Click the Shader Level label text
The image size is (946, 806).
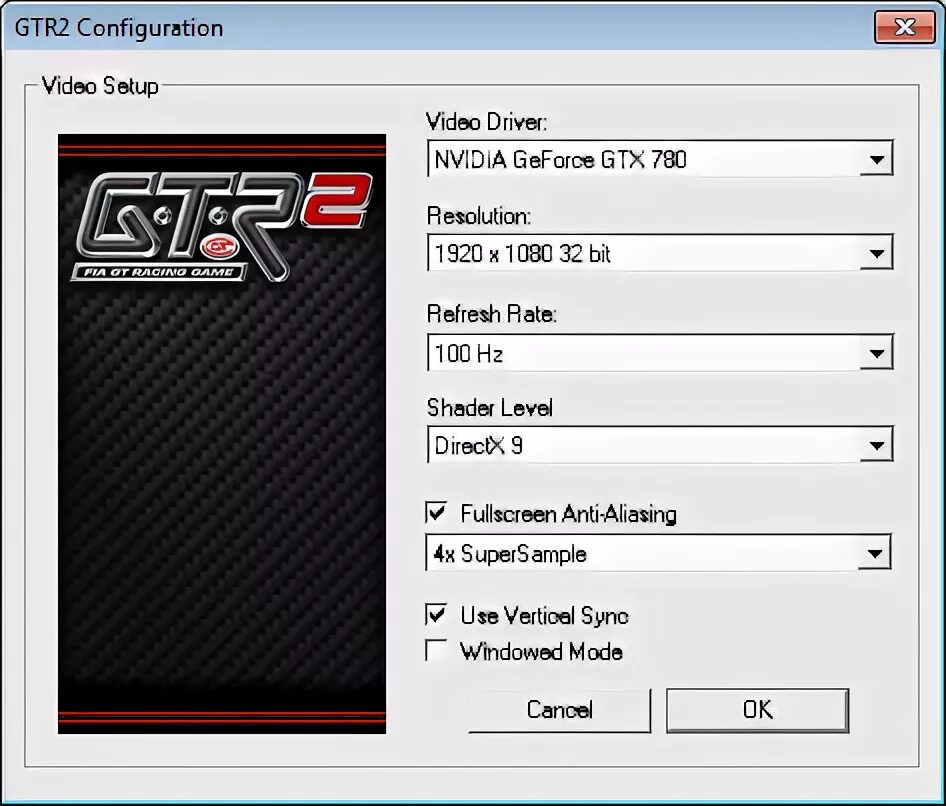(x=490, y=408)
